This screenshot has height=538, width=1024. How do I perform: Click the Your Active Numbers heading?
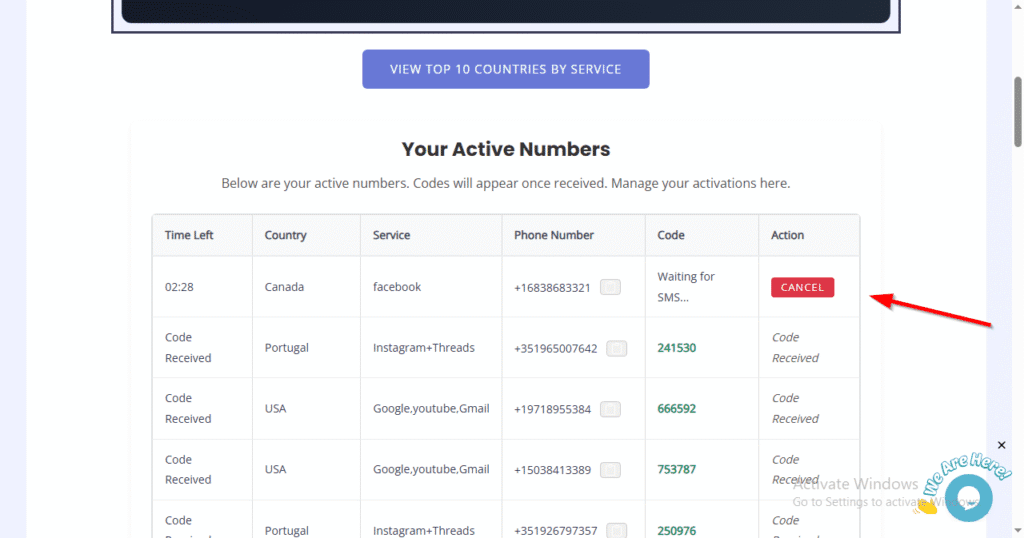pos(505,149)
